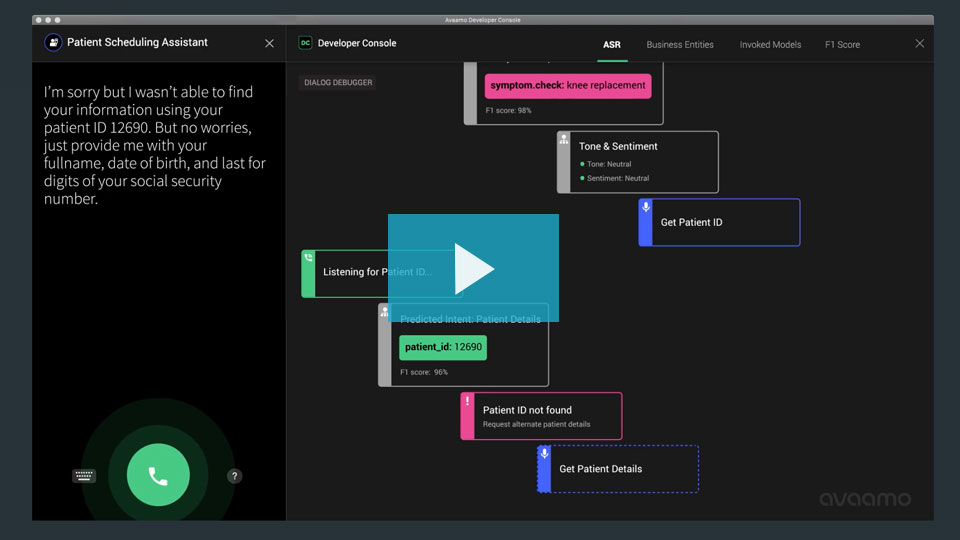Select the symptom.check knee replacement tag
Viewport: 960px width, 540px height.
pyautogui.click(x=568, y=86)
